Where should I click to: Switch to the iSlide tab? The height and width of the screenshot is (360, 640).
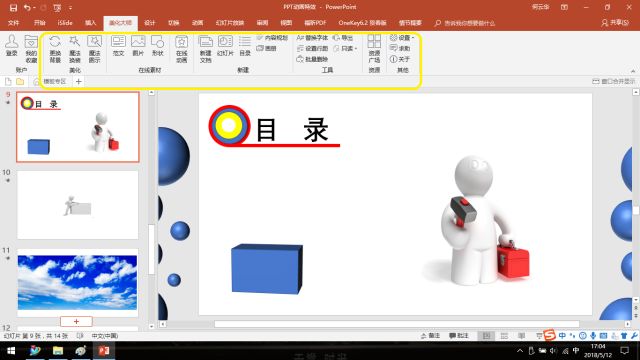(65, 23)
